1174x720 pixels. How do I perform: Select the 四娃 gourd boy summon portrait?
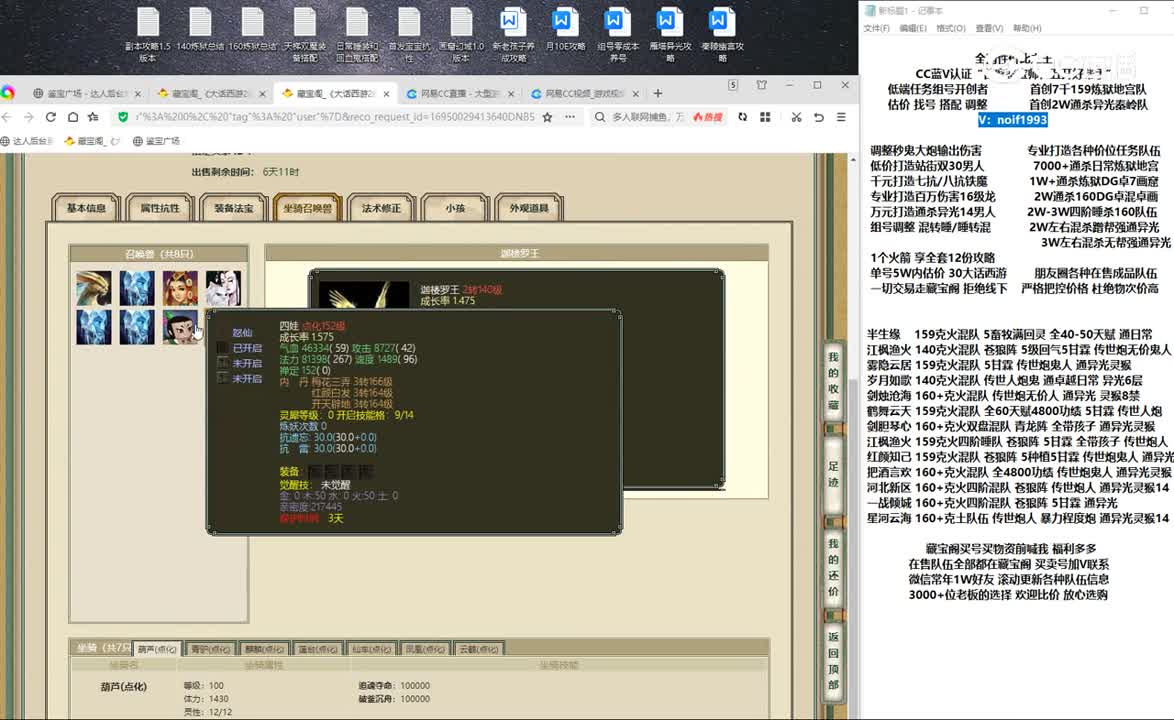[180, 327]
